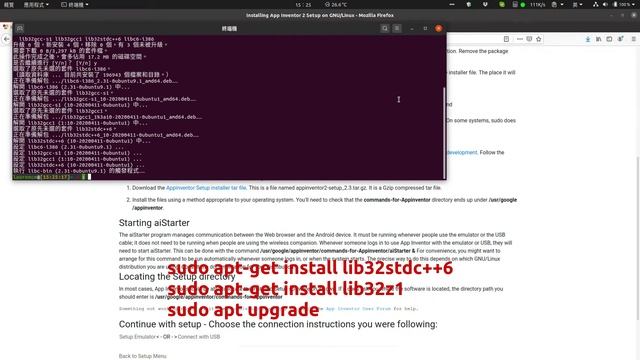Open Firefox library icon
Screen dimensions: 640x360
tap(598, 39)
